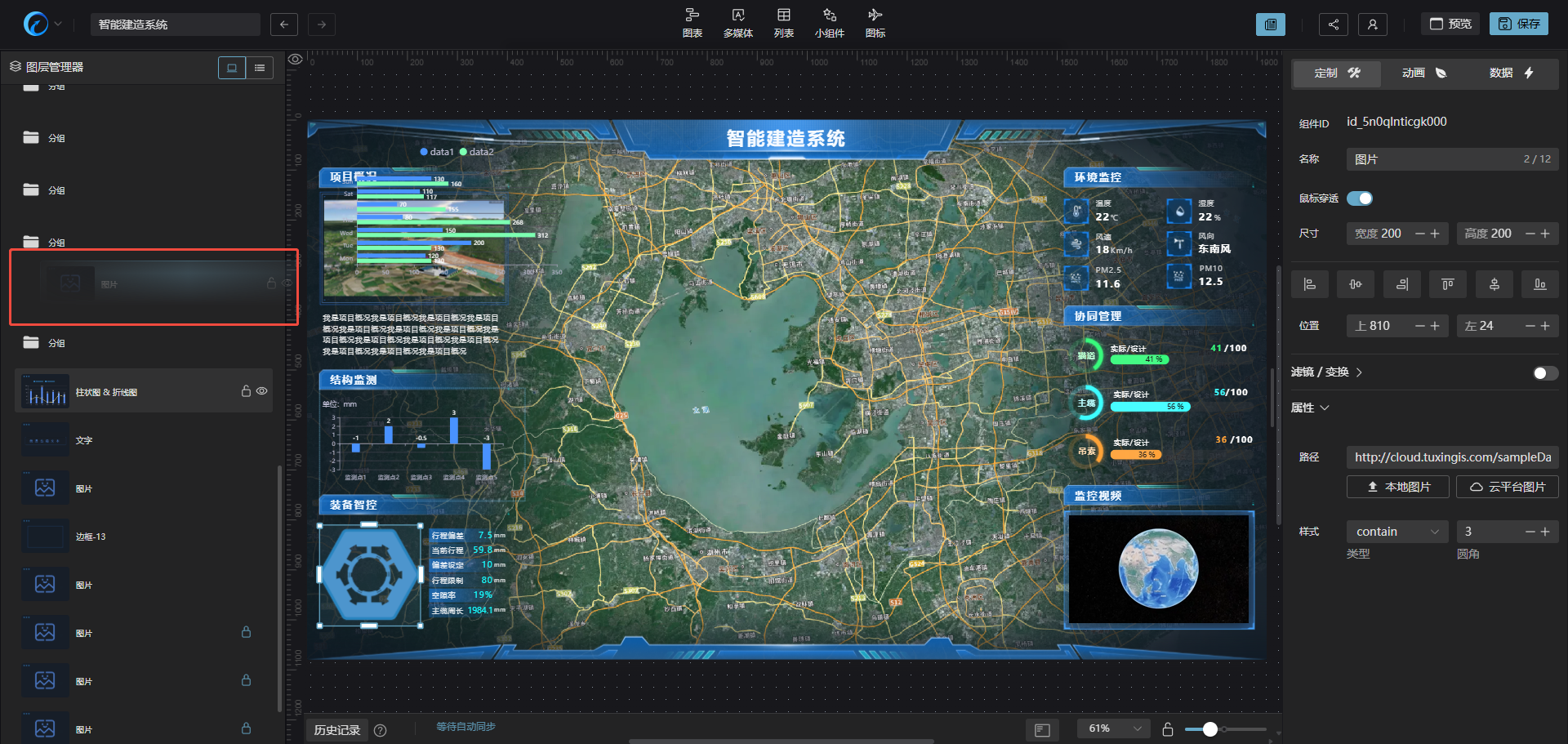Click the redo forward arrow button

[x=322, y=25]
